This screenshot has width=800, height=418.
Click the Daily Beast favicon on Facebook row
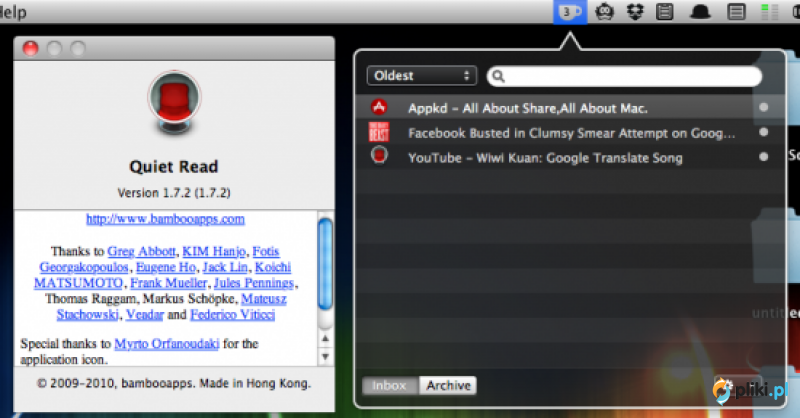click(x=379, y=132)
